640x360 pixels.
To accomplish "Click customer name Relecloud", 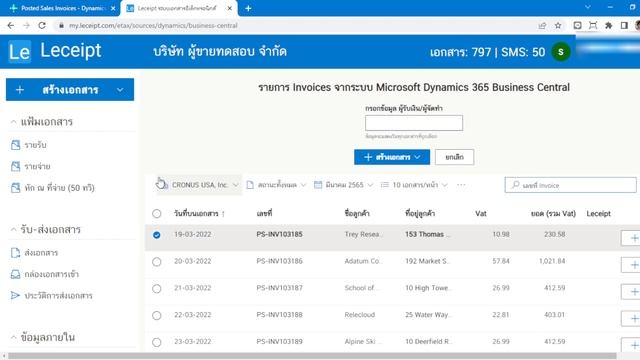I will 360,315.
